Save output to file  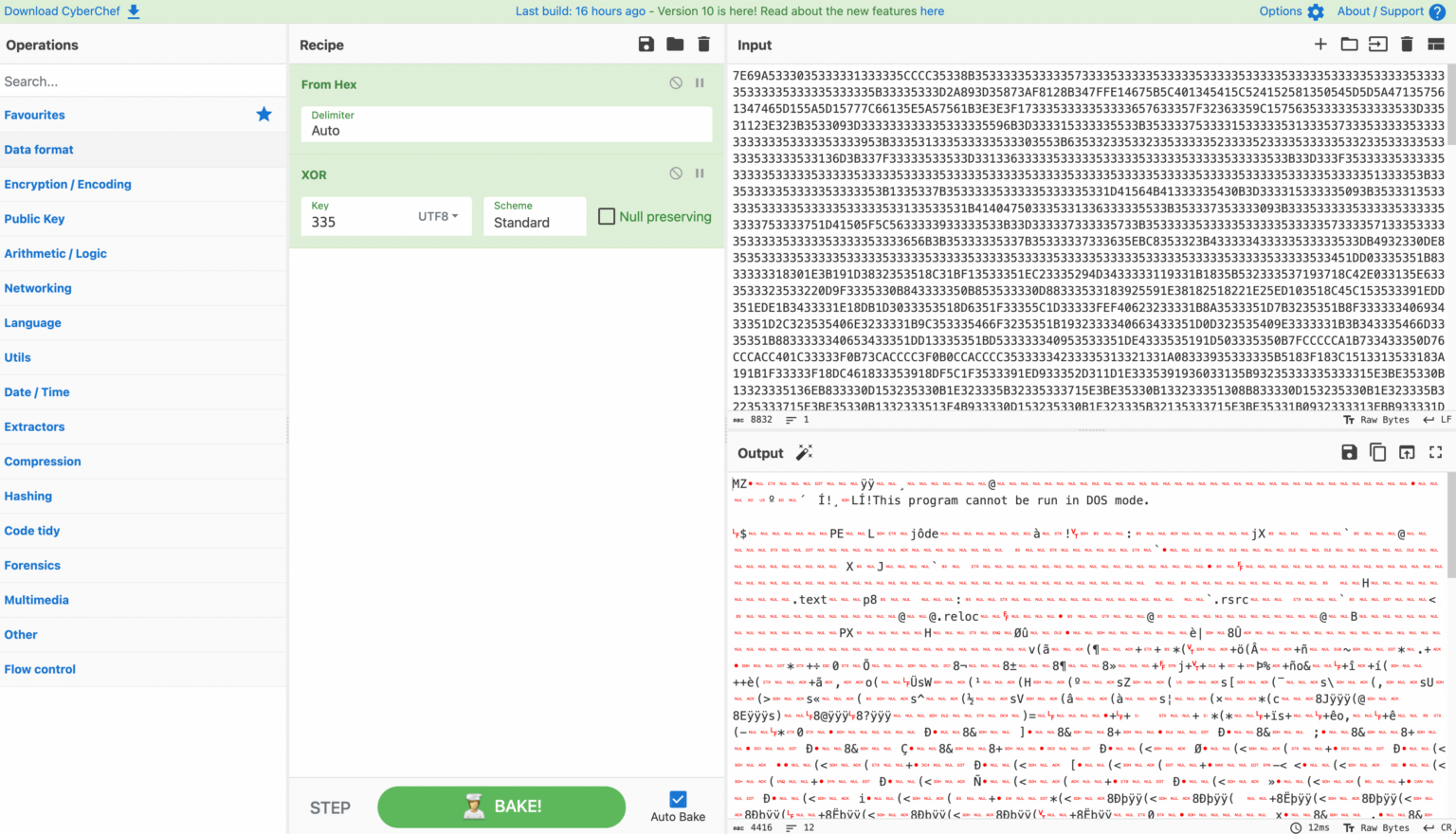(1349, 453)
